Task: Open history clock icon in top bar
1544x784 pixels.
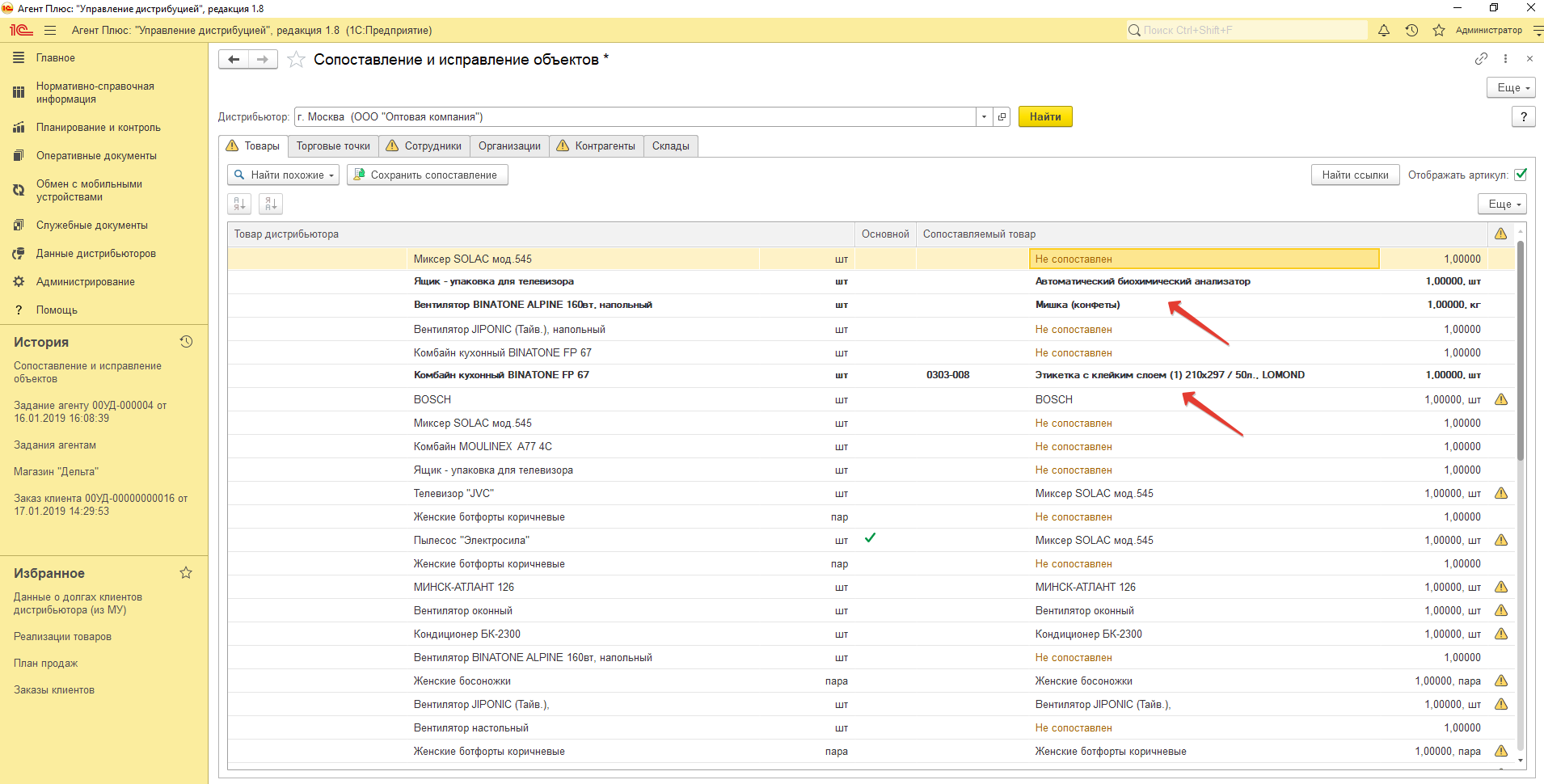Action: 1411,30
